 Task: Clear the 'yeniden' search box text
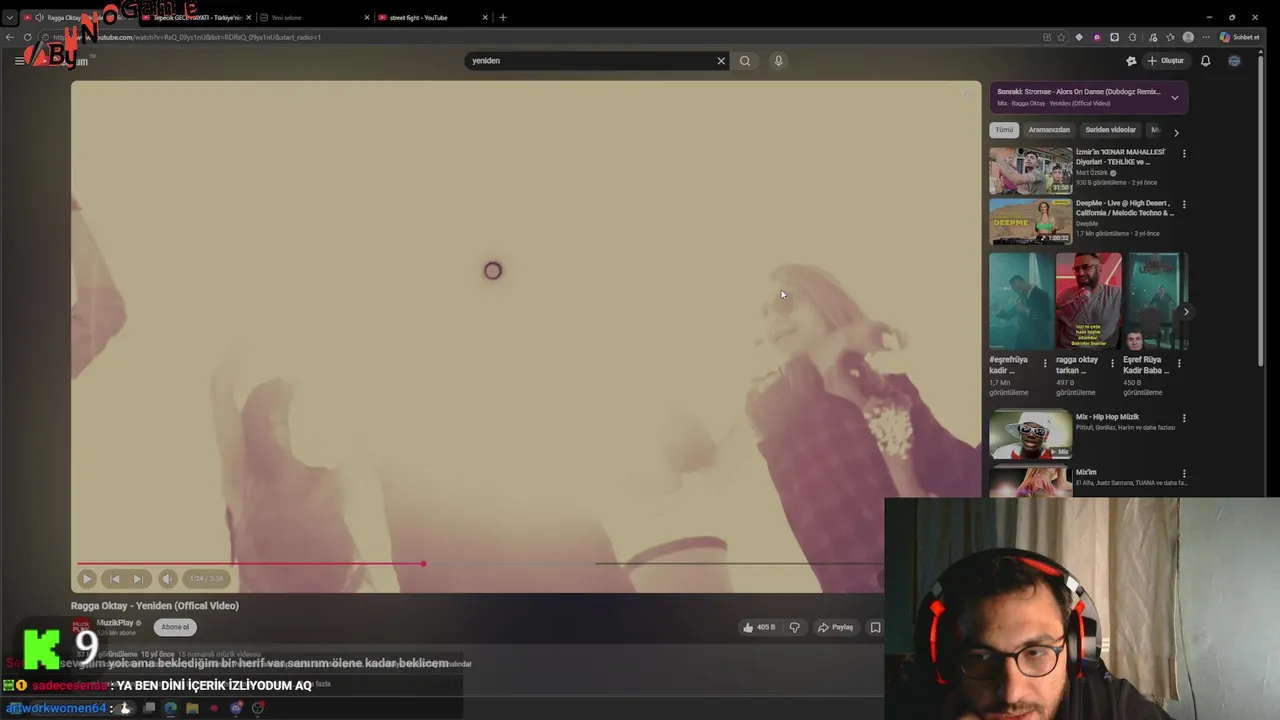(x=721, y=61)
